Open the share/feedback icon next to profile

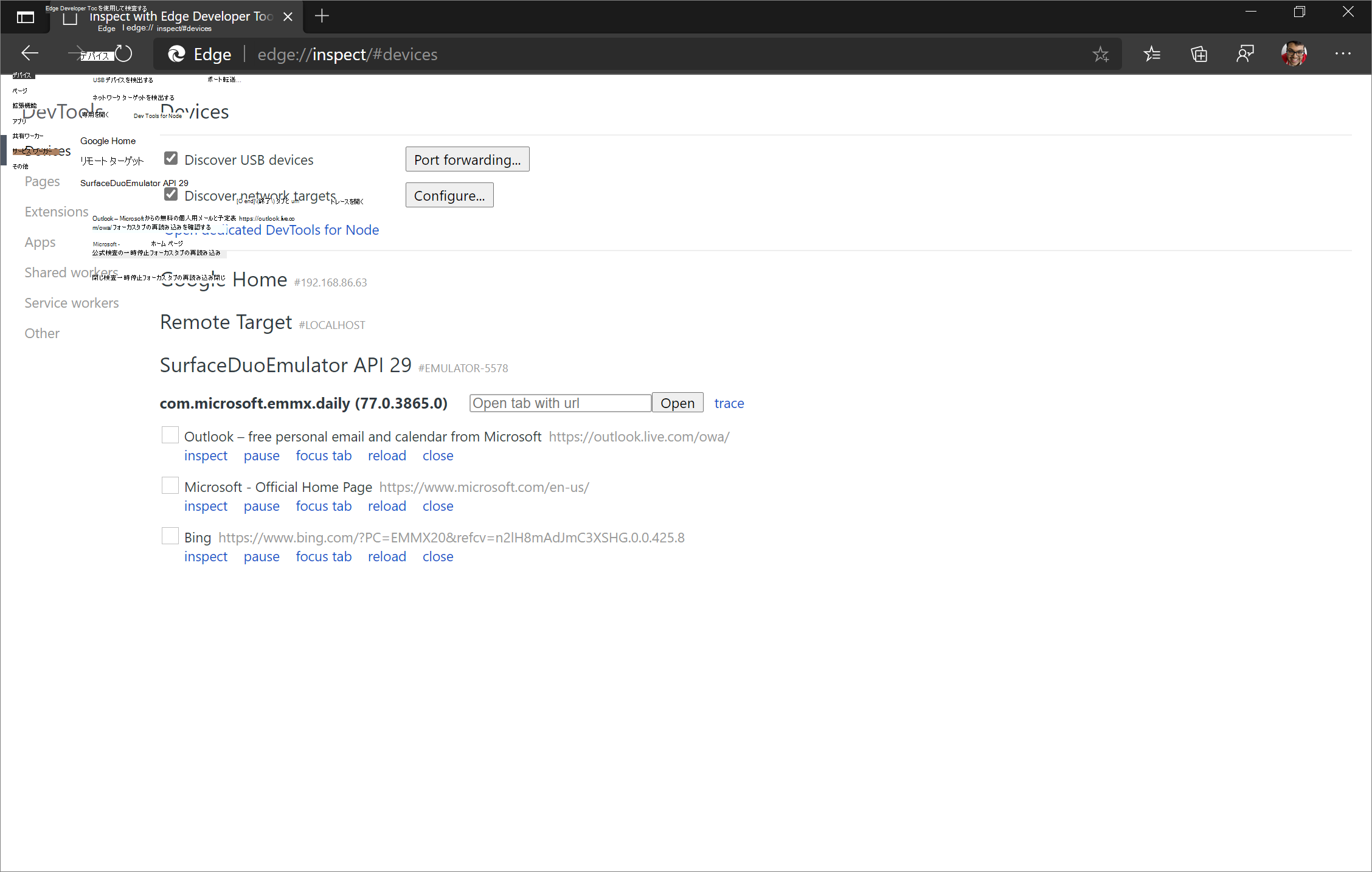(x=1245, y=54)
